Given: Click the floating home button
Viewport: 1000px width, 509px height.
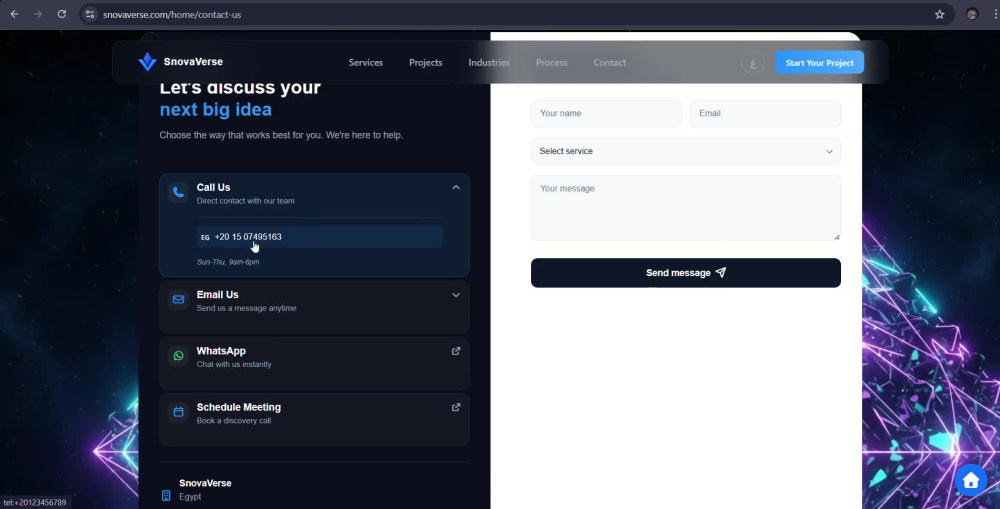Looking at the screenshot, I should [x=971, y=480].
